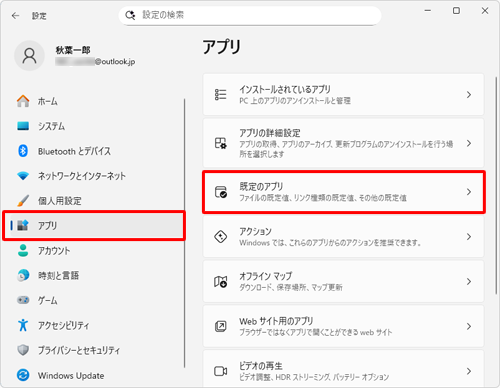Click the 秋葉一郎 account name

[x=73, y=50]
